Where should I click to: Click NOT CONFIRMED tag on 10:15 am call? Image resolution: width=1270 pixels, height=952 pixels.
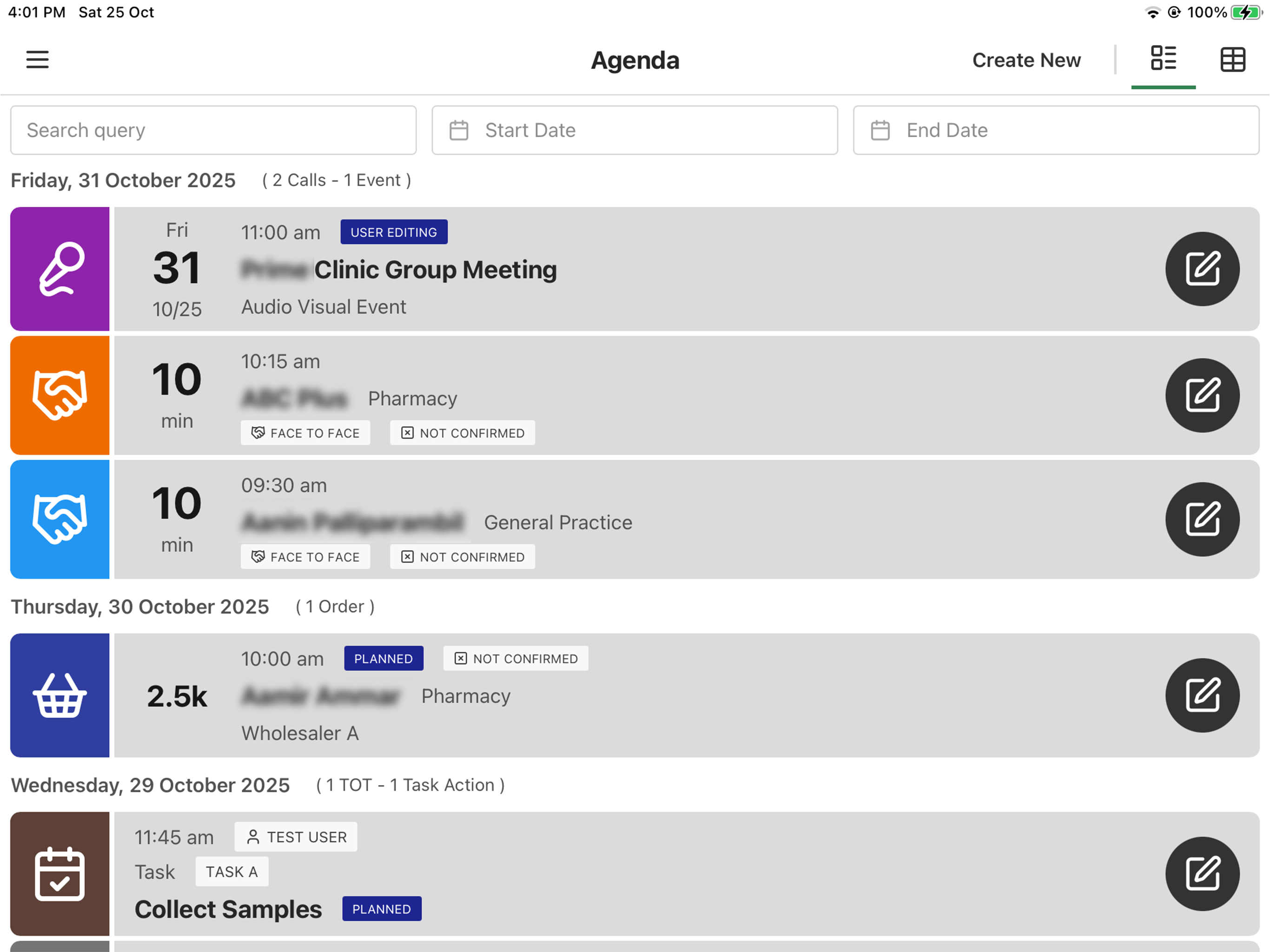pos(463,433)
